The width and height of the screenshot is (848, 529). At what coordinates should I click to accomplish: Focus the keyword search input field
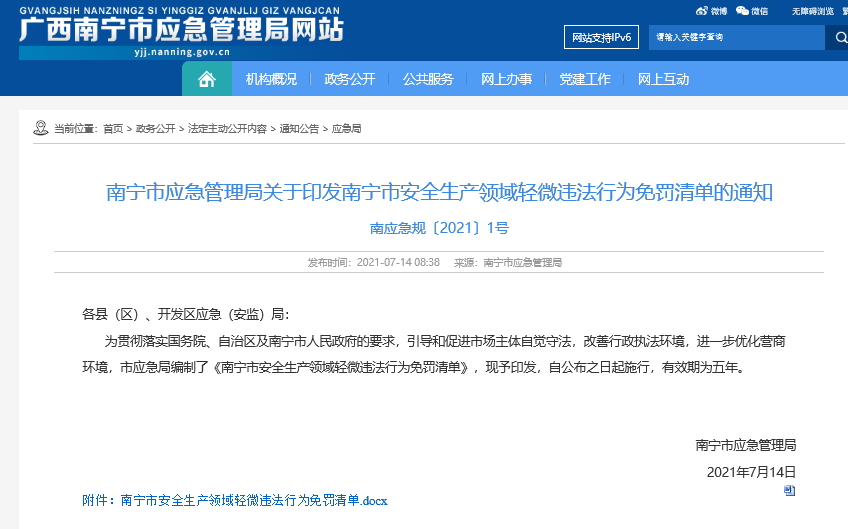point(736,37)
